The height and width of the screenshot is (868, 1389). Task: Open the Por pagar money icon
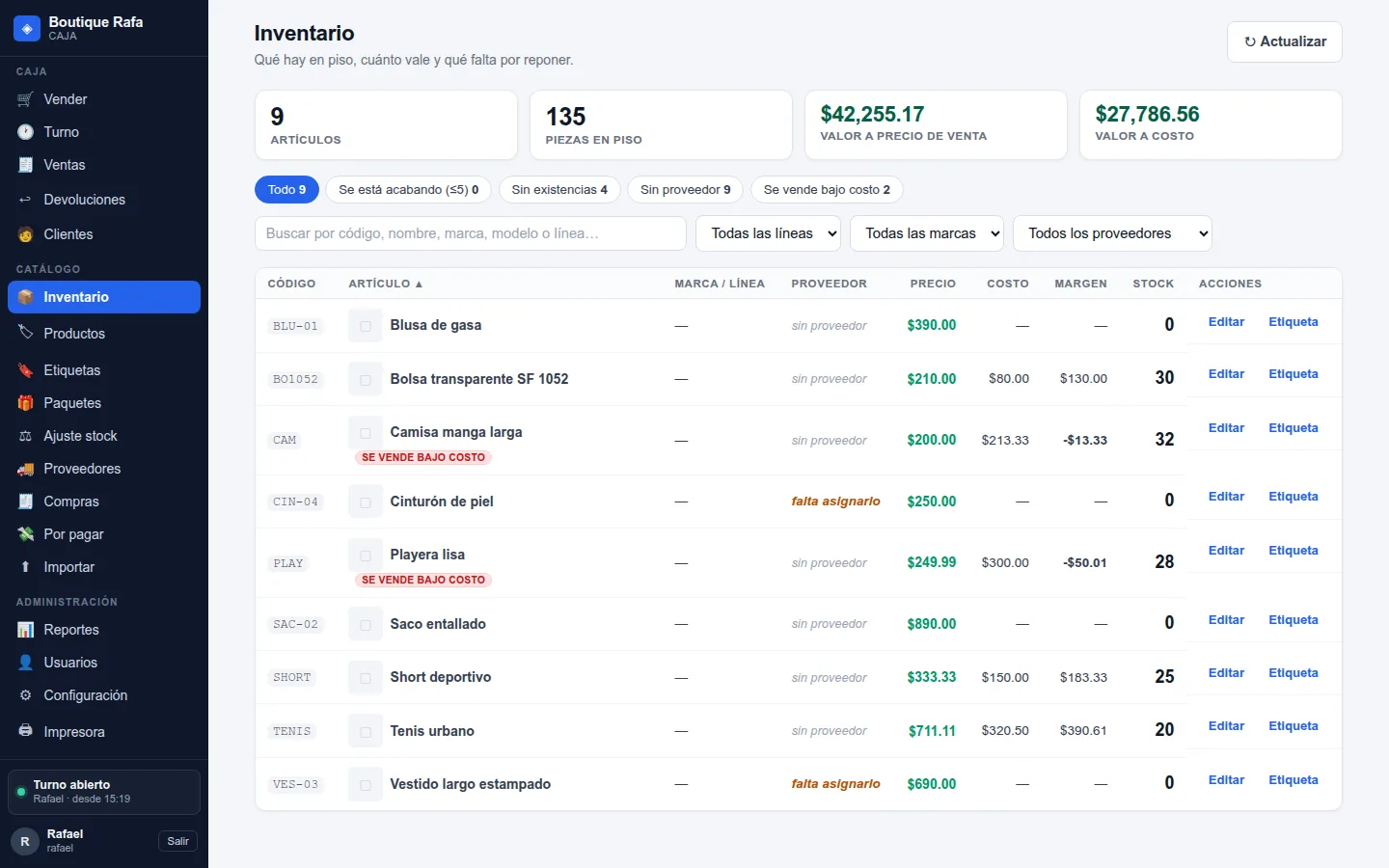[25, 534]
